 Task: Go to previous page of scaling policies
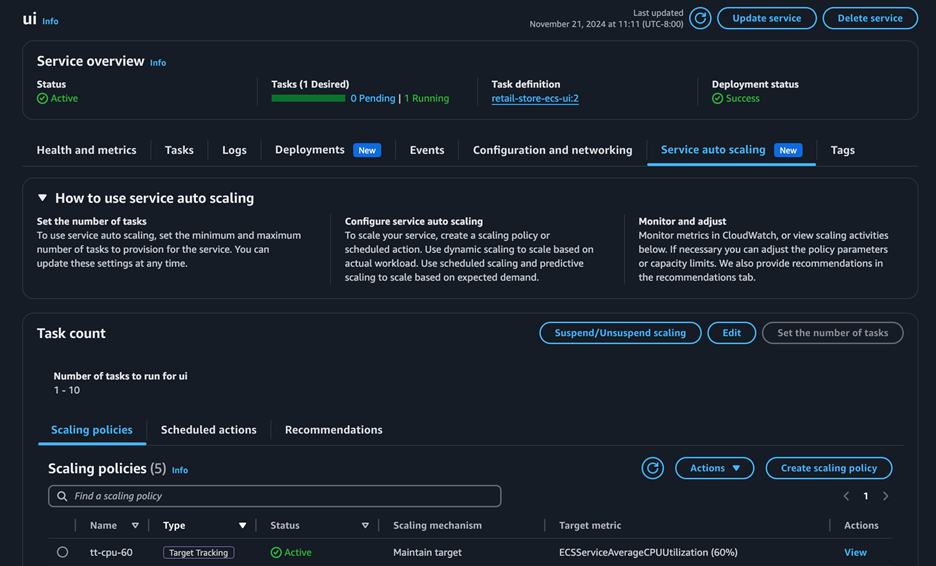click(846, 496)
